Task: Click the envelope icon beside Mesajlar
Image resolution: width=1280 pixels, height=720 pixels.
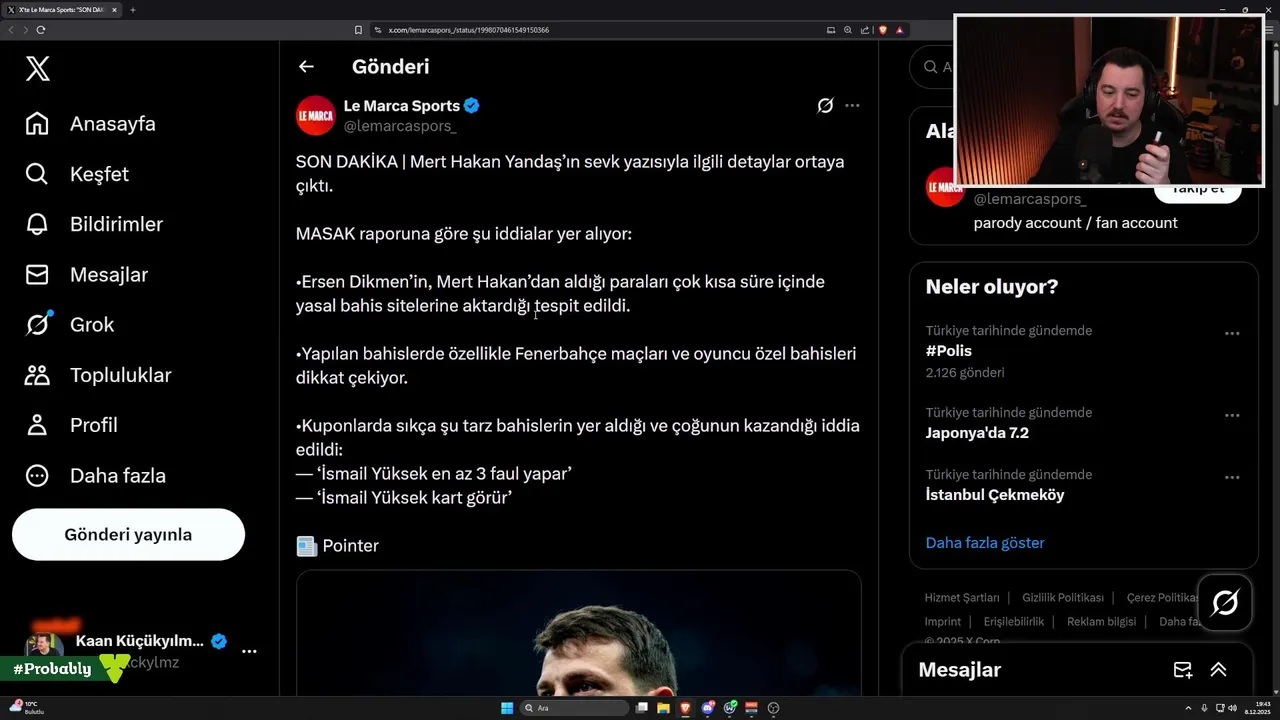Action: click(x=37, y=274)
